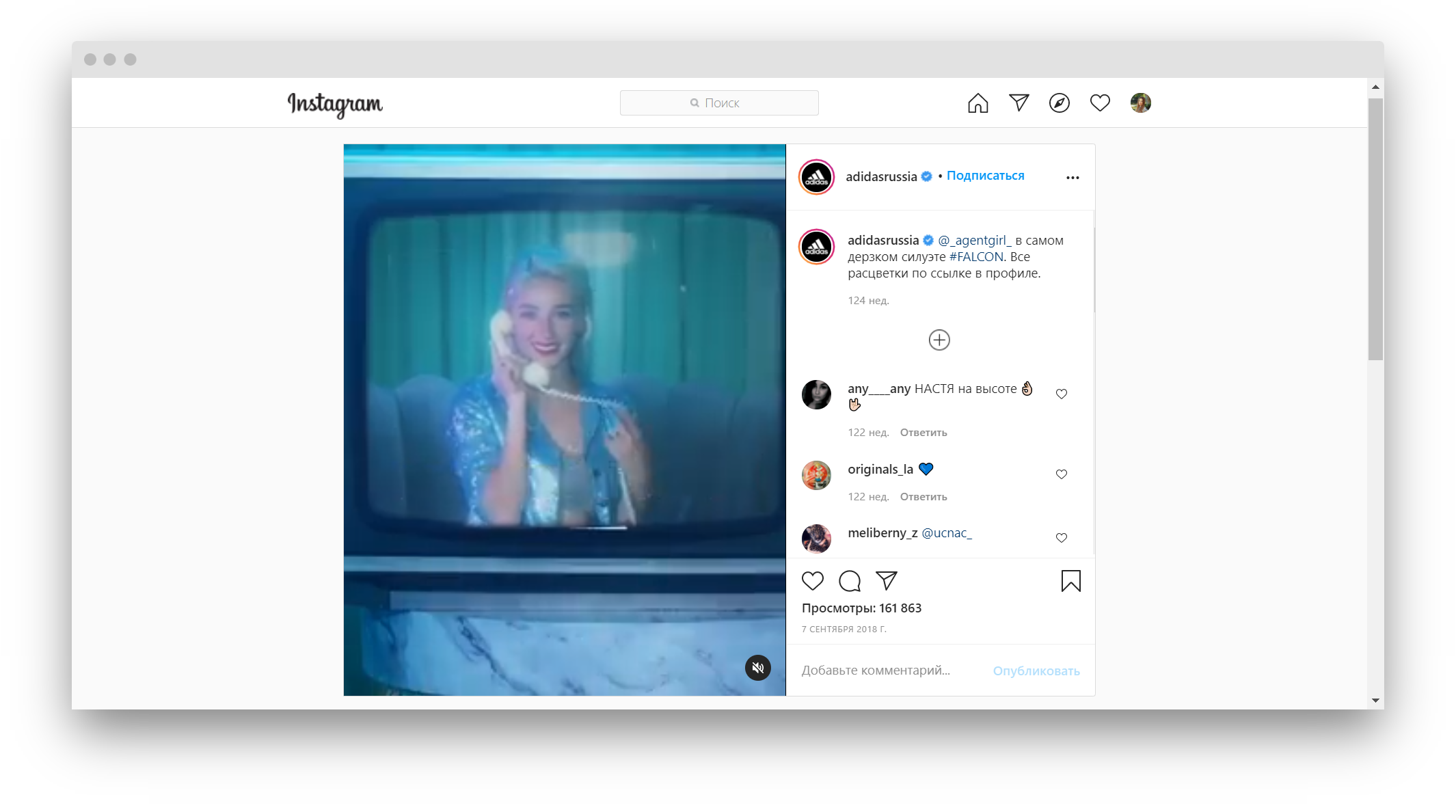Like the any___any comment

click(x=1061, y=394)
